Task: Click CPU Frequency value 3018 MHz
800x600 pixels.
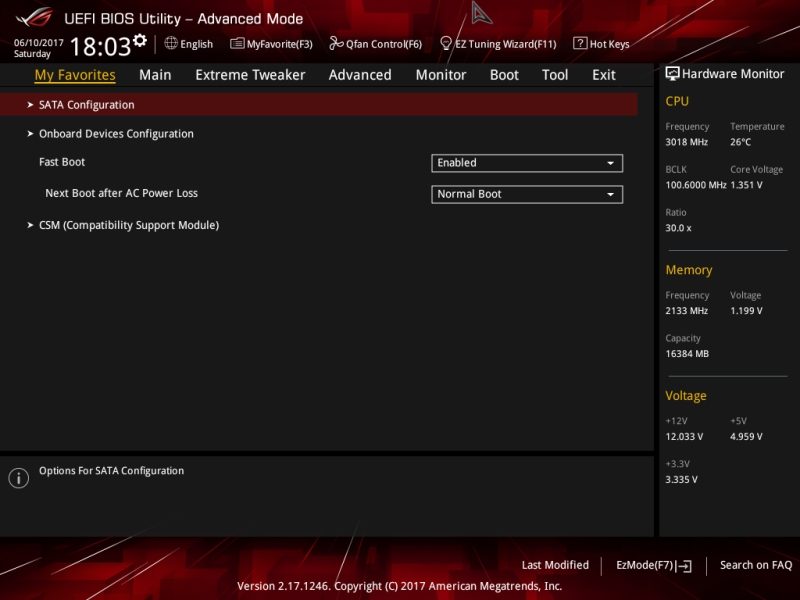Action: click(x=687, y=142)
